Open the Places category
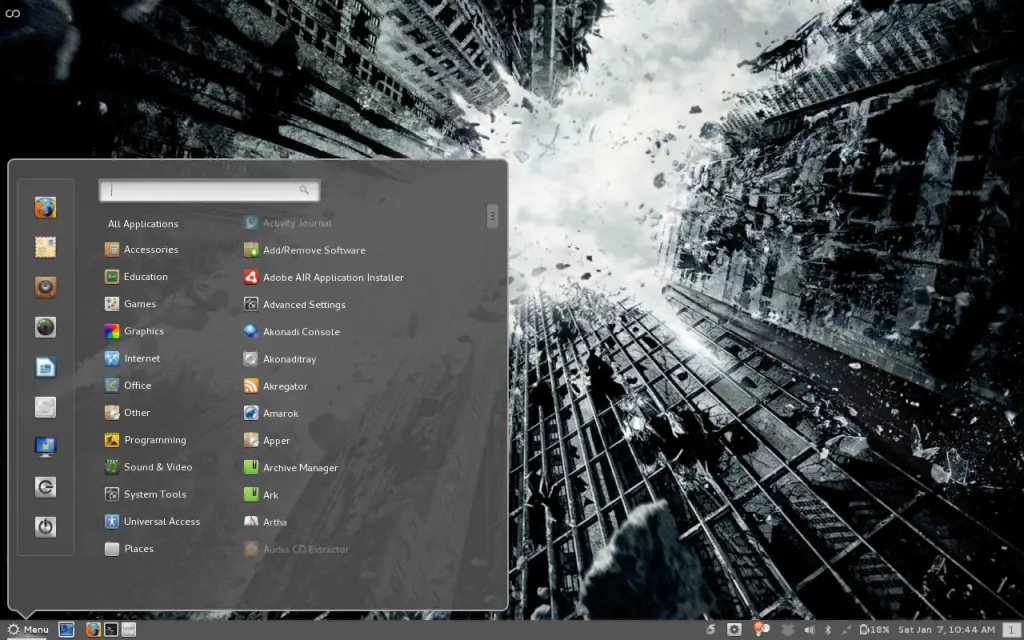Viewport: 1024px width, 640px height. pyautogui.click(x=129, y=549)
